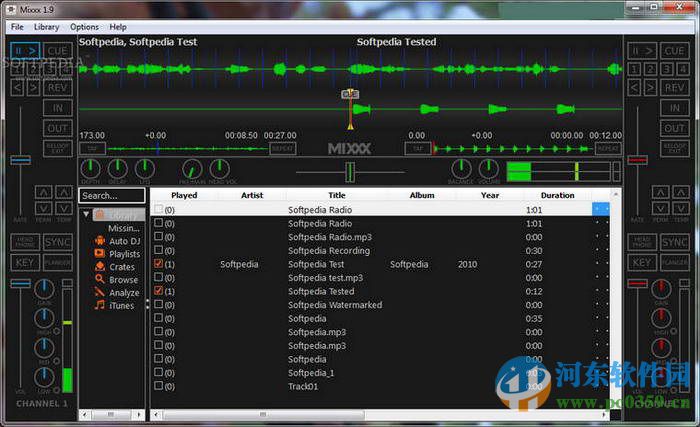
Task: Open the Options menu
Action: (84, 27)
